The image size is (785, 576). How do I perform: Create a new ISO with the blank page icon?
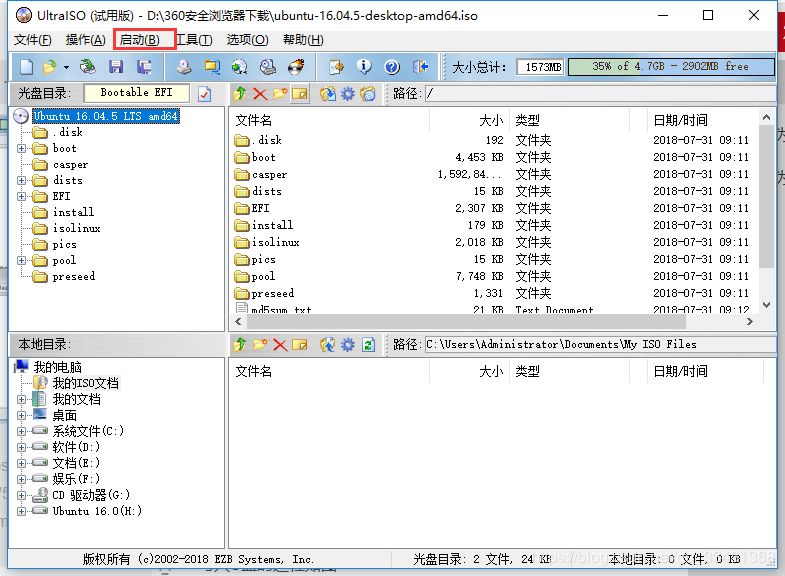pyautogui.click(x=27, y=67)
